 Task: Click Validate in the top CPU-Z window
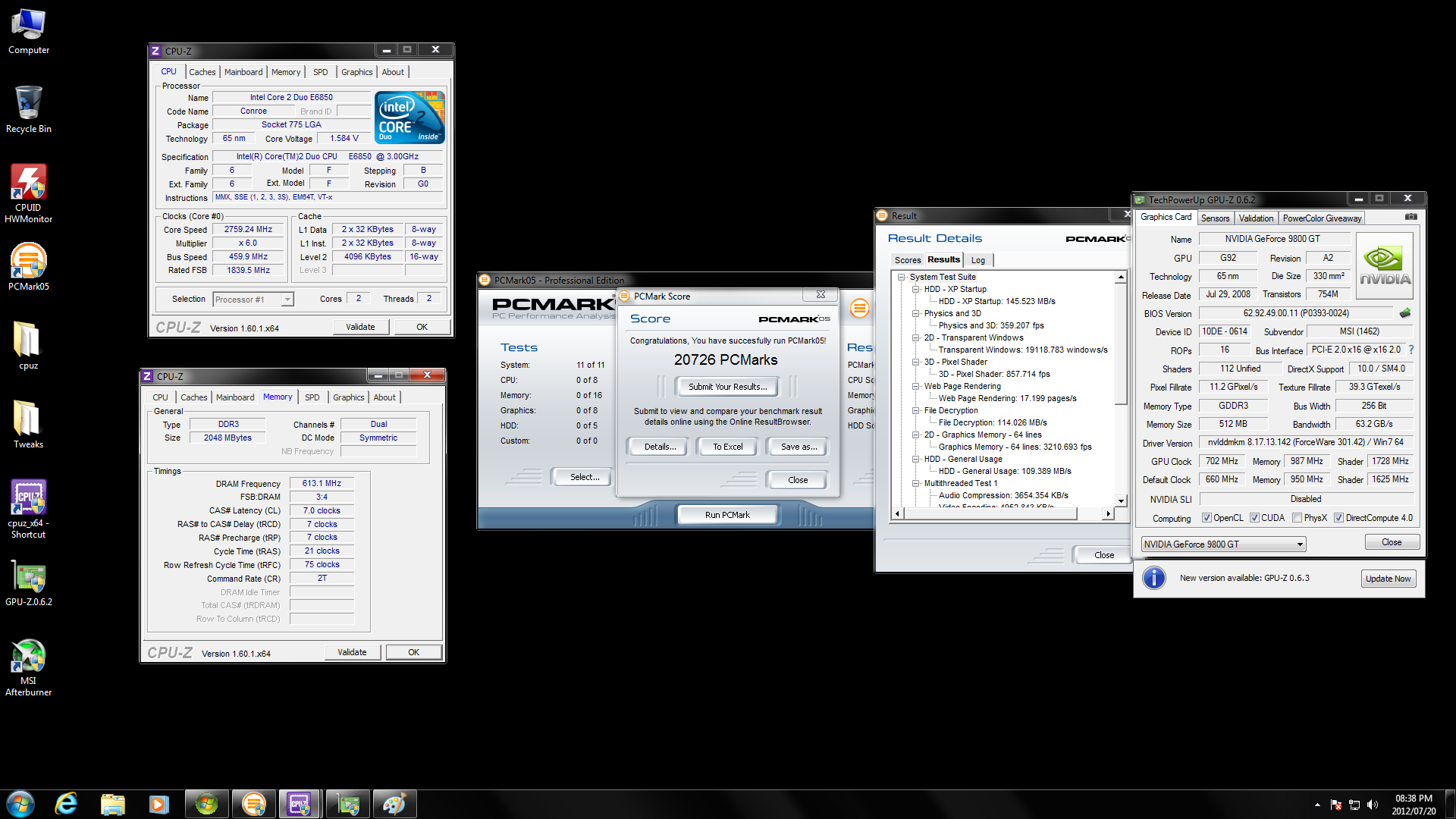(x=360, y=327)
